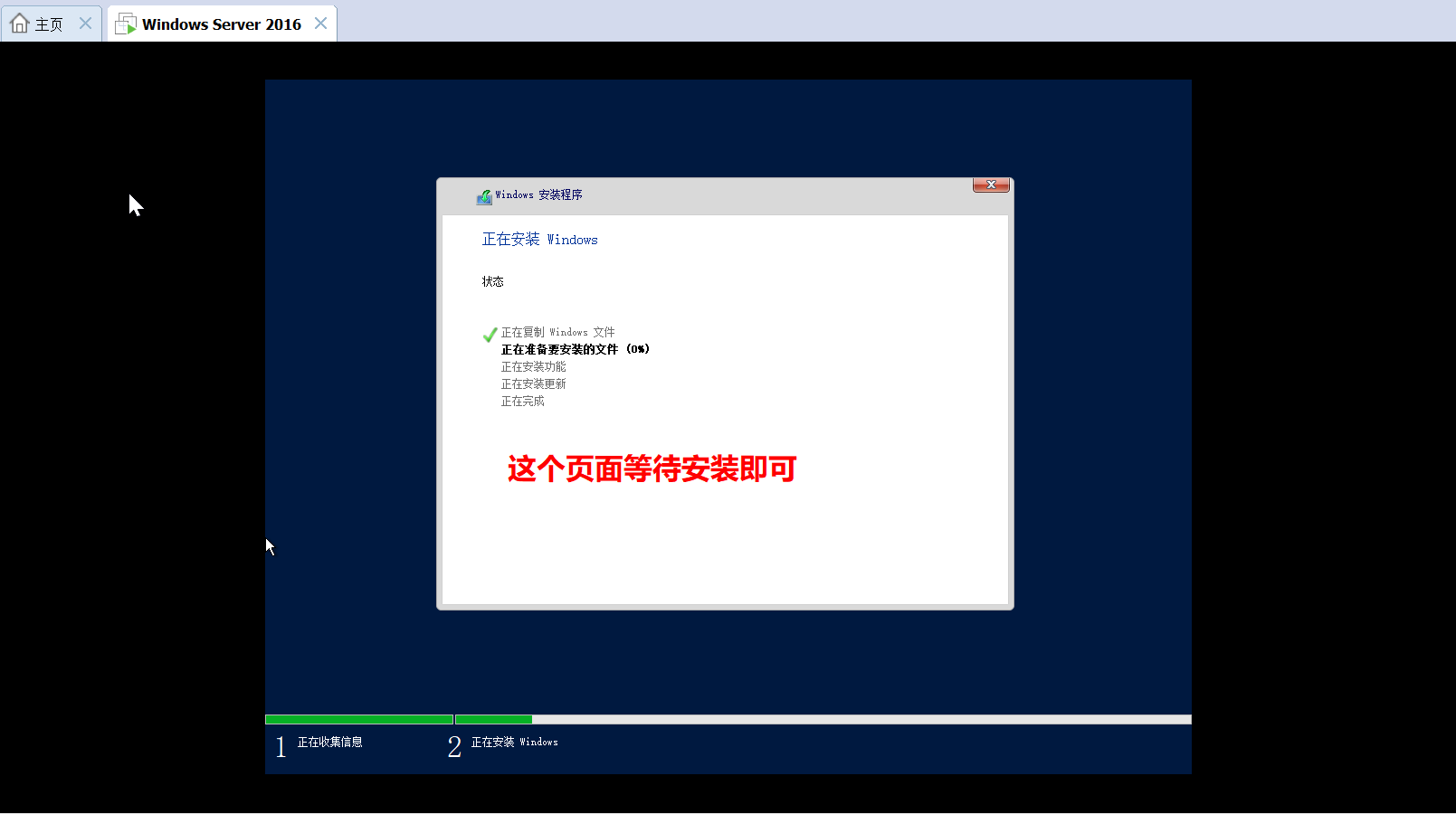Click the step 2 installation progress bar
Viewport: 1456px width, 814px height.
point(823,720)
